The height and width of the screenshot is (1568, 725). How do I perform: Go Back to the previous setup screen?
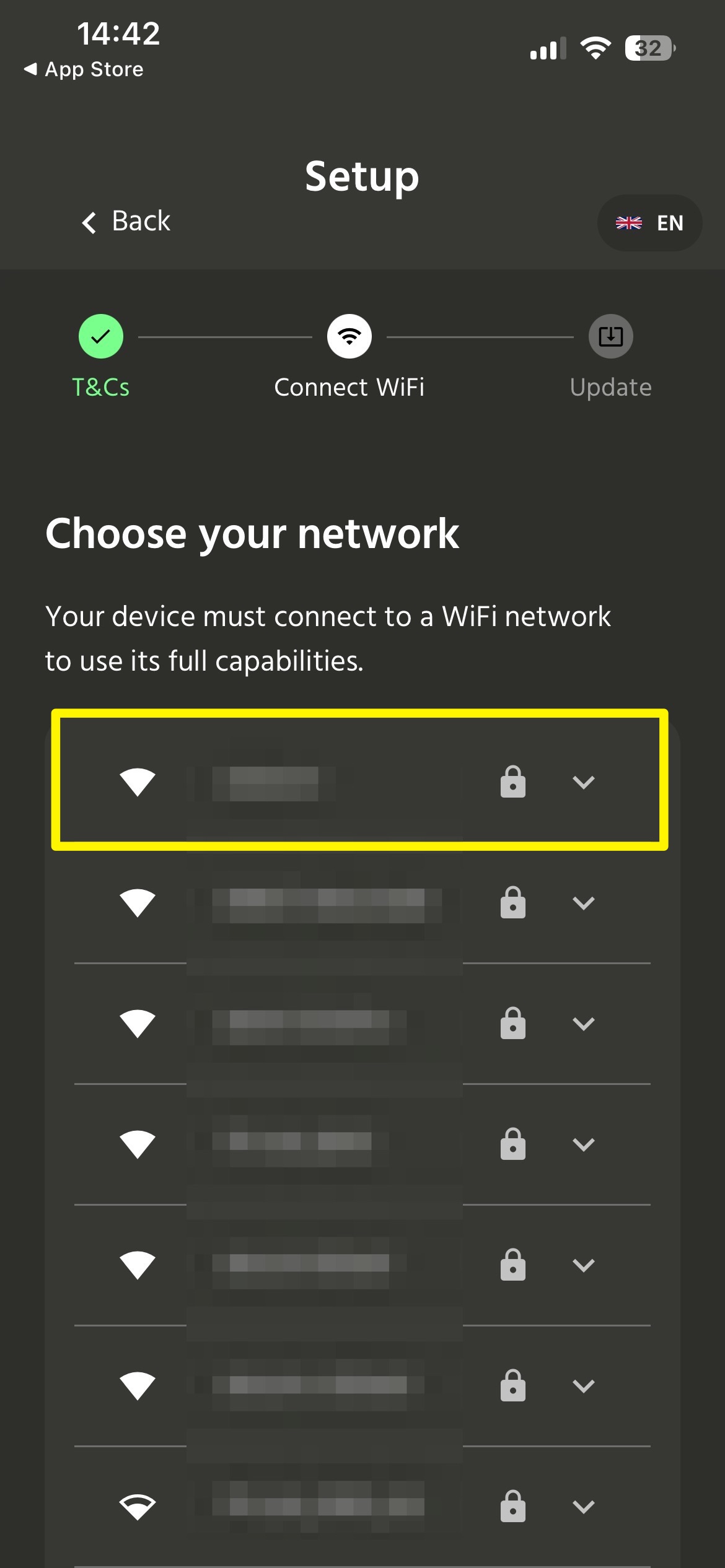[x=126, y=221]
